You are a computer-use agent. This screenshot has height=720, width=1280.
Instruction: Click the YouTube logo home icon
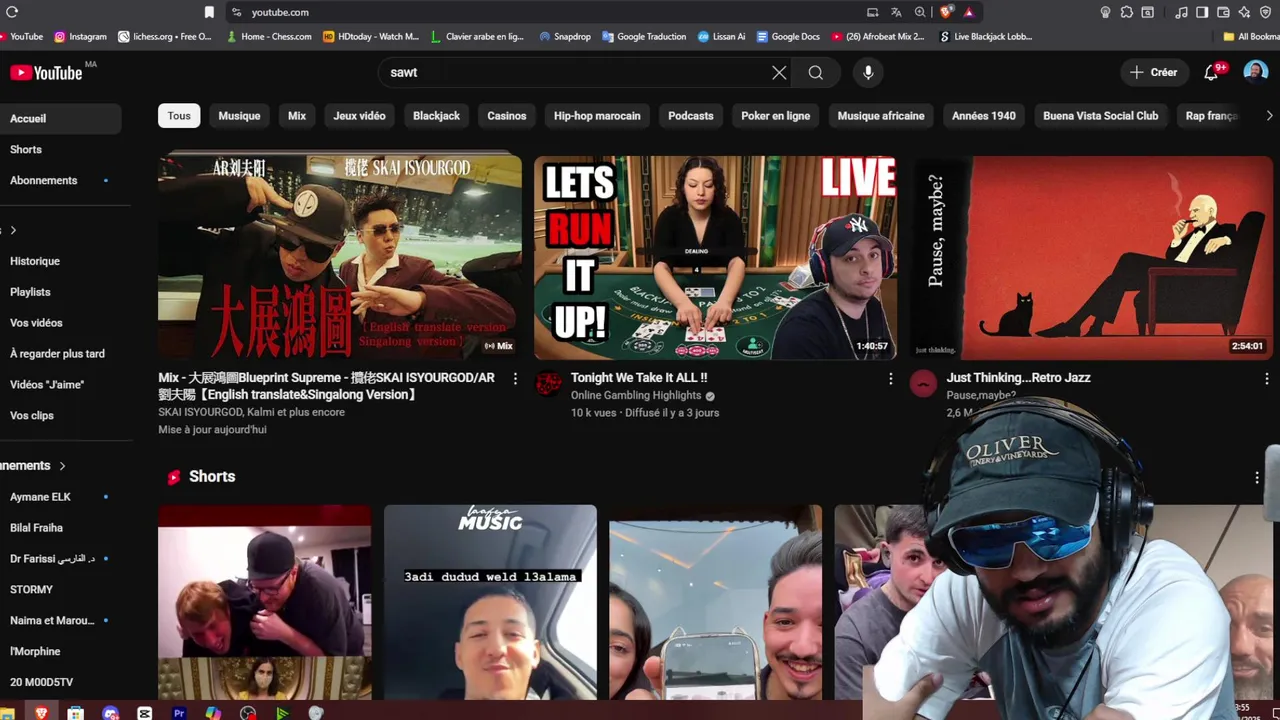click(46, 72)
